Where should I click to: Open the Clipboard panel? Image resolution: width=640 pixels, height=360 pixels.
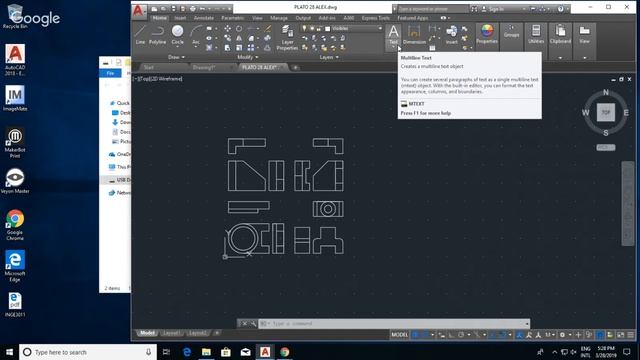tap(560, 34)
